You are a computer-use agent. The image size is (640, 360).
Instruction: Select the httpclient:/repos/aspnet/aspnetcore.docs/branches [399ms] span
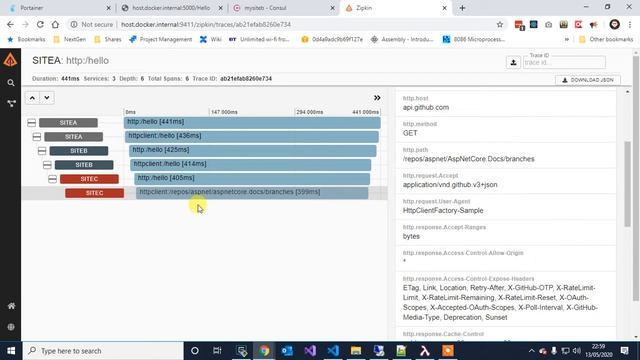click(x=252, y=193)
